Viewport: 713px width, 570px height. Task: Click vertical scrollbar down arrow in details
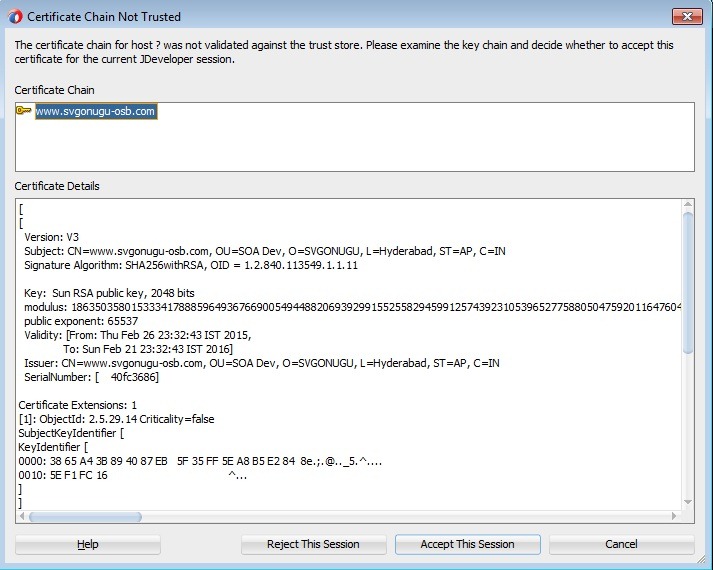(688, 502)
